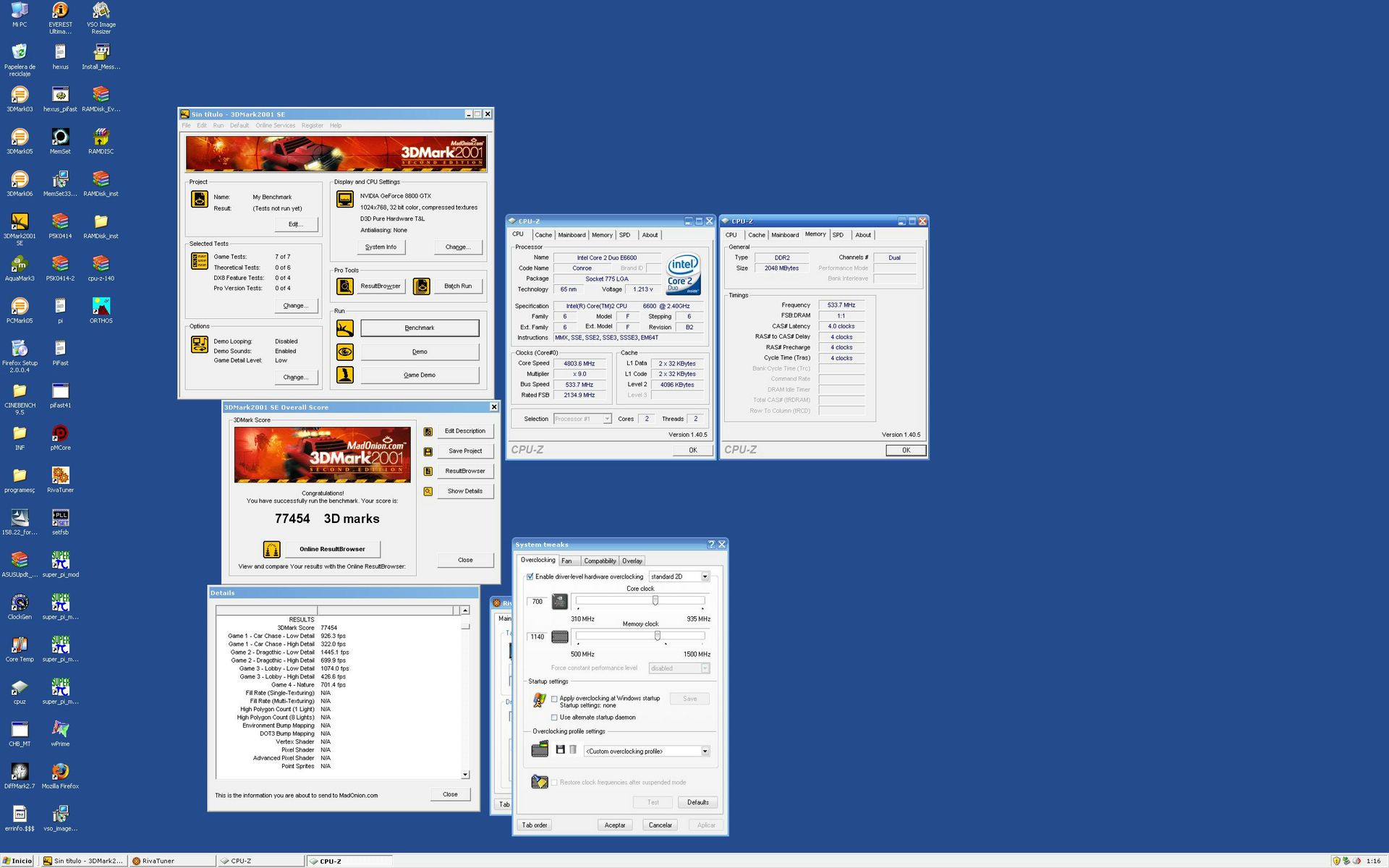Click the Demo eye icon in Run section
Viewport: 1389px width, 868px height.
(x=345, y=352)
